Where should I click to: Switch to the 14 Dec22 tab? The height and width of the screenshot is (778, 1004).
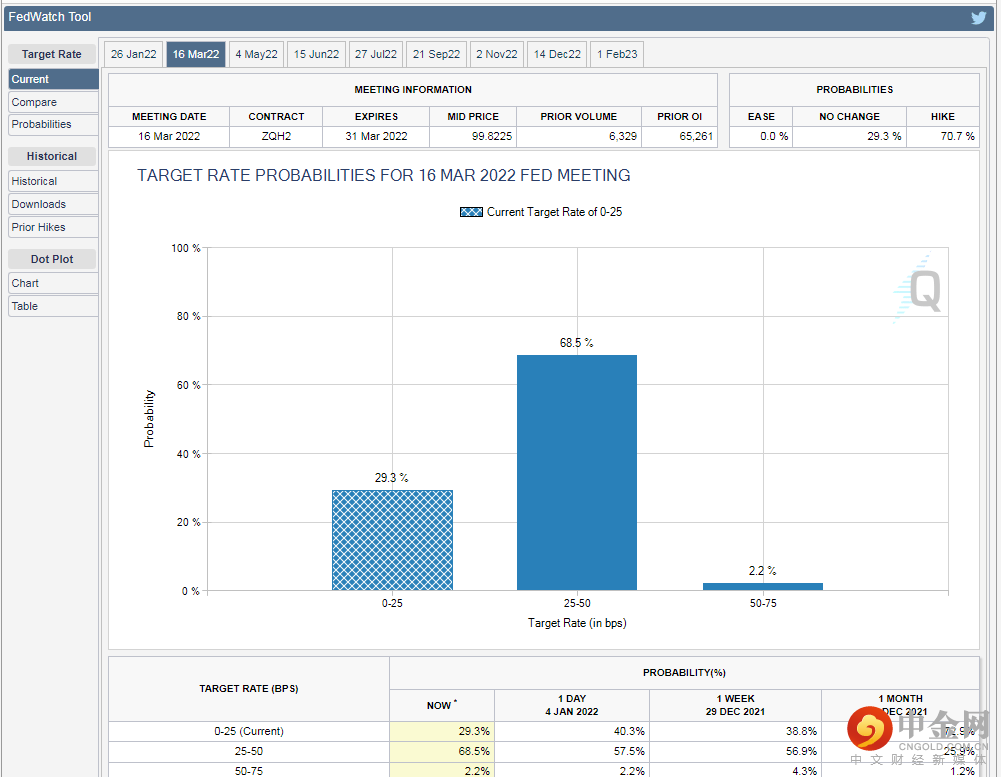point(557,54)
